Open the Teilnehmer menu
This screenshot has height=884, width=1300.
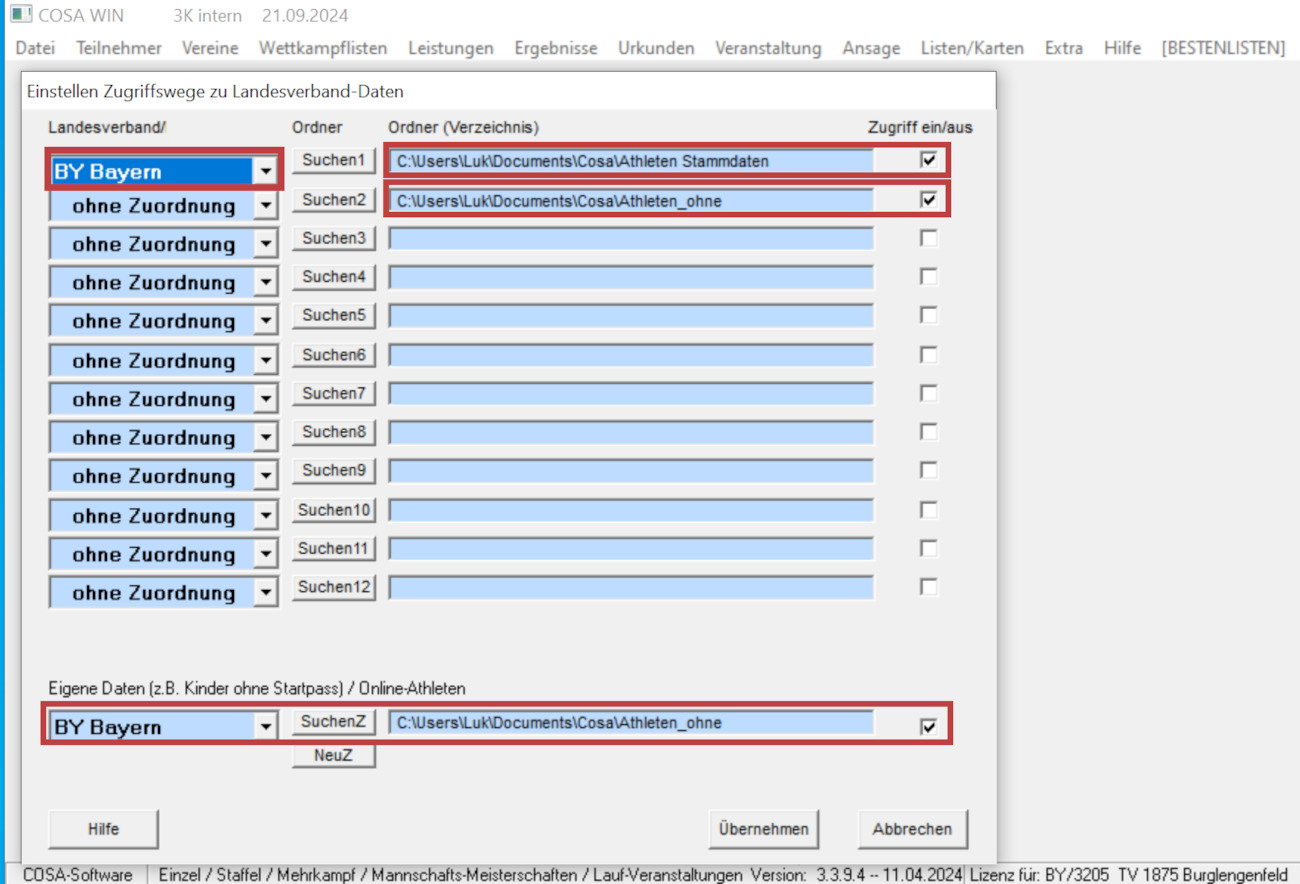[x=119, y=48]
